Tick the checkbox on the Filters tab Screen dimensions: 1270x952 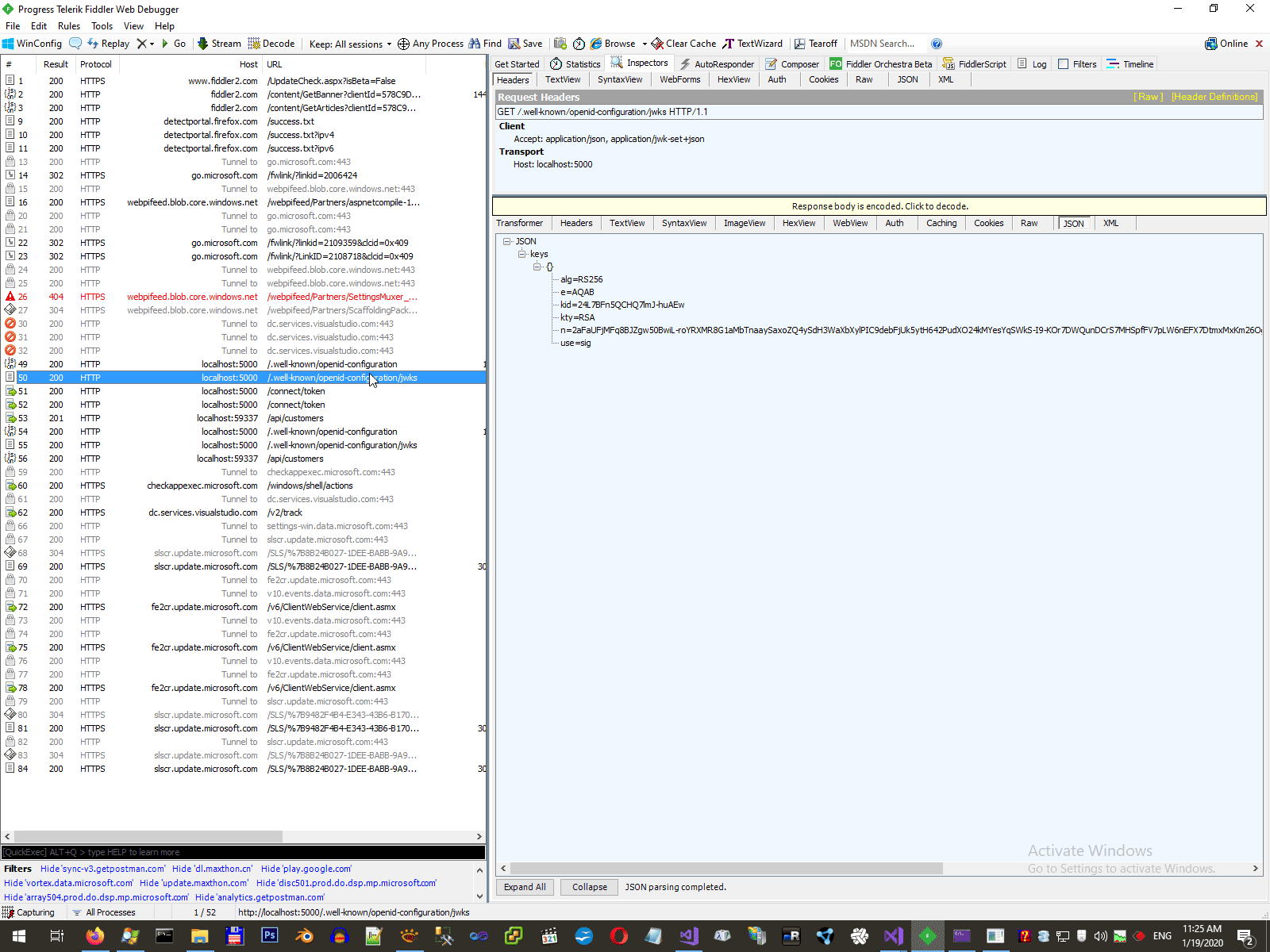click(1064, 64)
